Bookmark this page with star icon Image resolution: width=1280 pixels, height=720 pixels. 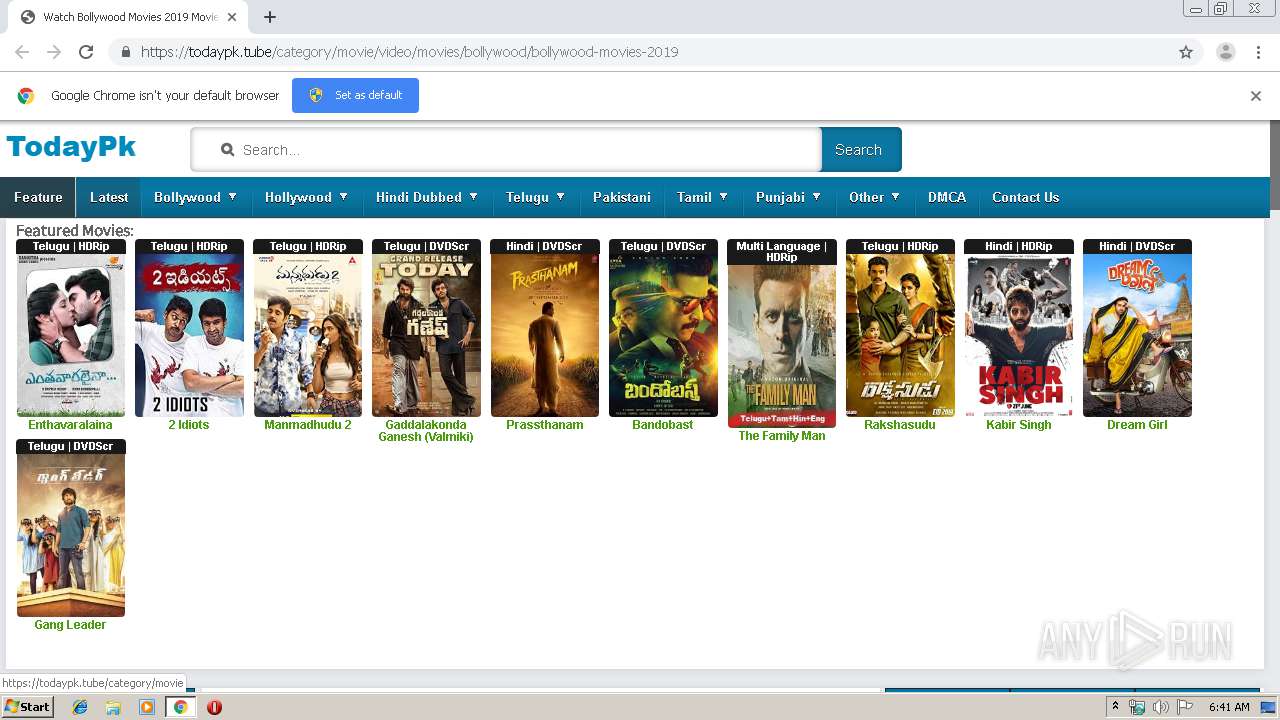(1186, 52)
